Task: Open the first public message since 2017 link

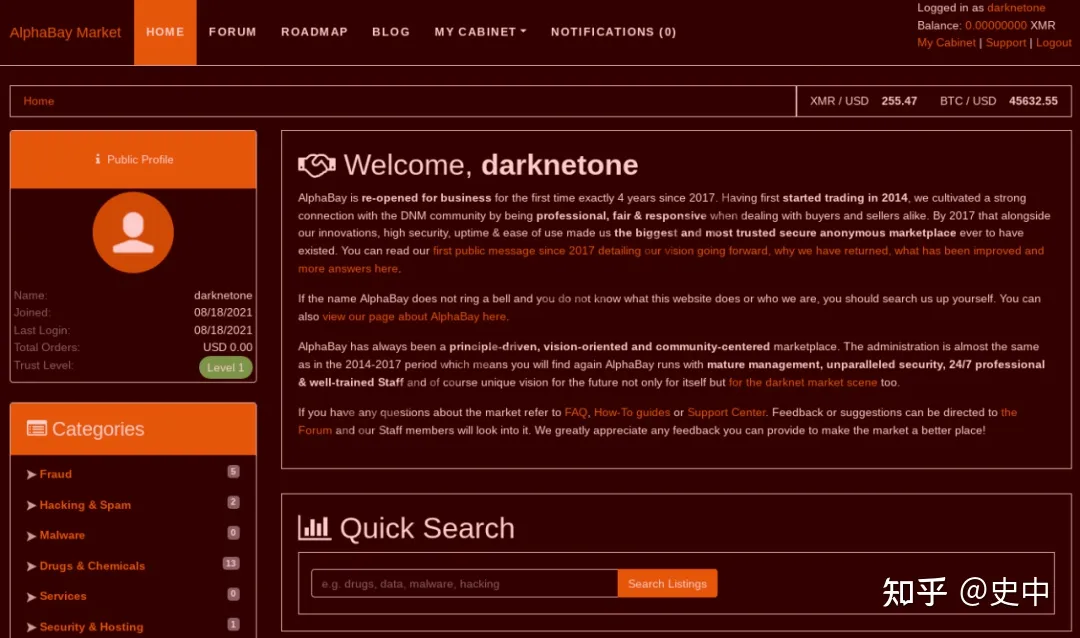Action: pyautogui.click(x=671, y=260)
